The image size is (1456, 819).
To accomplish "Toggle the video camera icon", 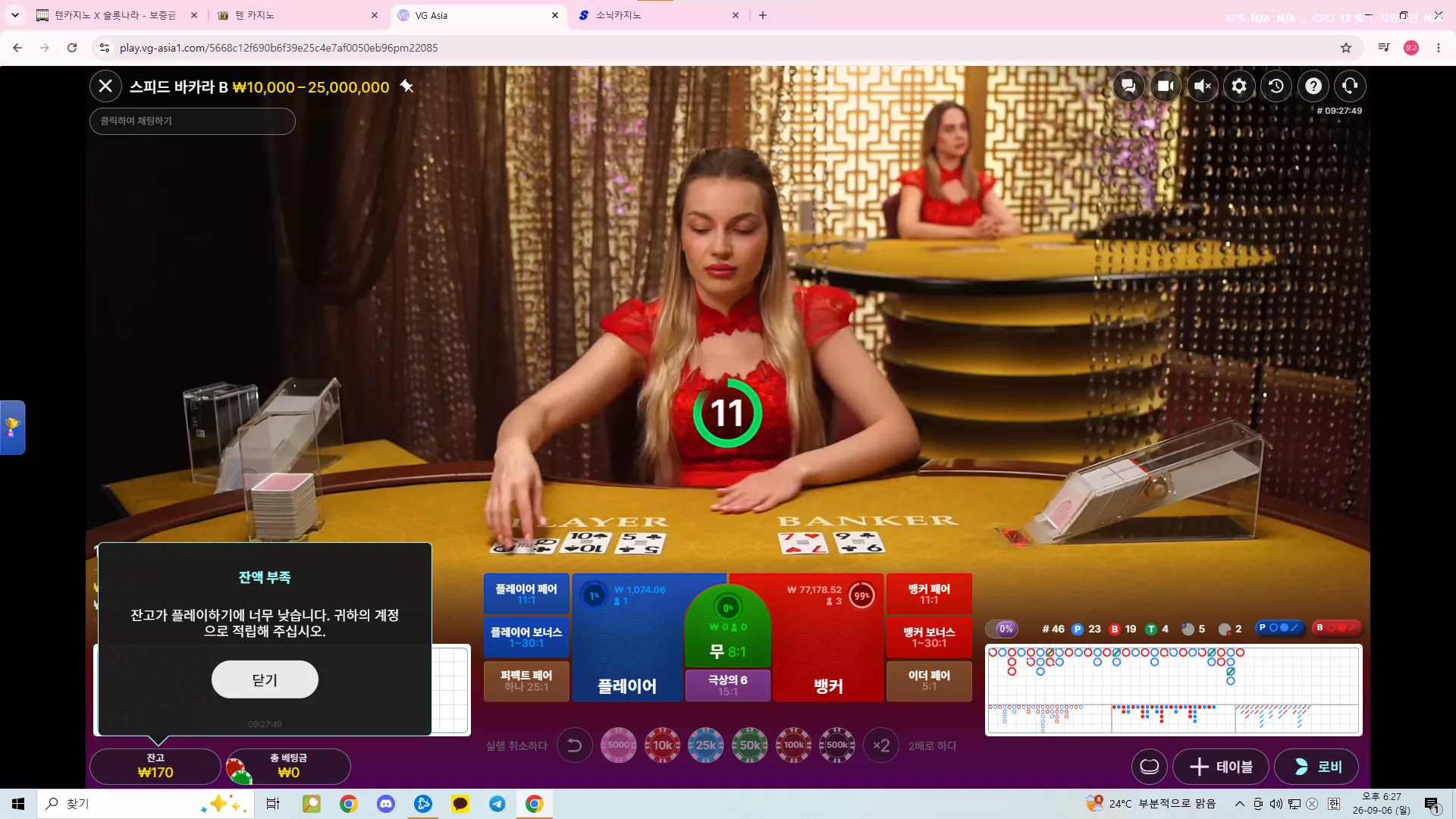I will pos(1166,86).
